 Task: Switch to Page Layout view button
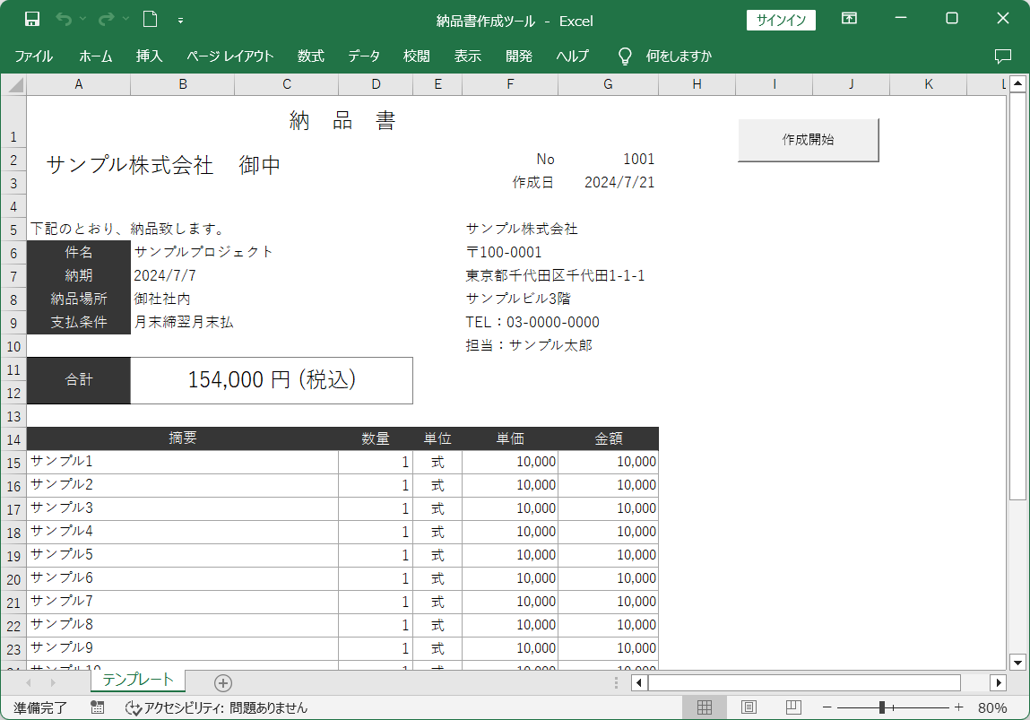(748, 707)
